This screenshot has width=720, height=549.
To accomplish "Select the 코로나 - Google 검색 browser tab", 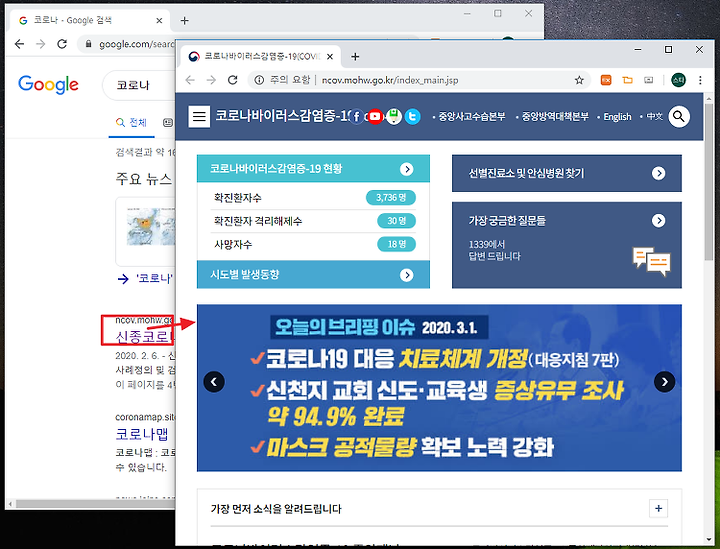I will [90, 21].
